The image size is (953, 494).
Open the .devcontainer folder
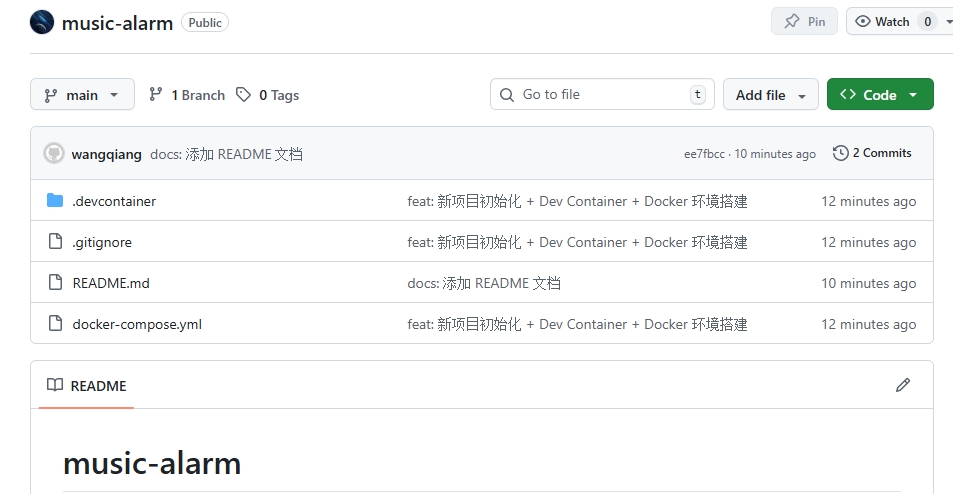click(114, 201)
